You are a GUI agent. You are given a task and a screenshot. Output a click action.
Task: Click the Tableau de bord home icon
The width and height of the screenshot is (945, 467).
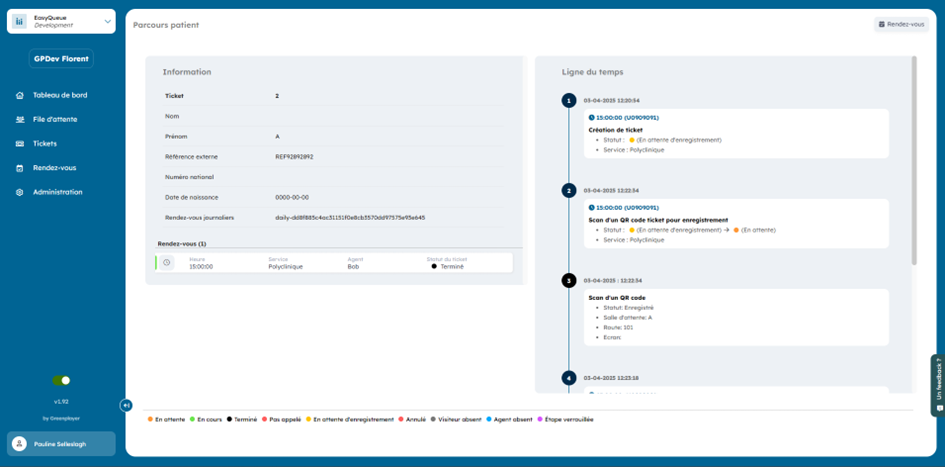pos(20,96)
